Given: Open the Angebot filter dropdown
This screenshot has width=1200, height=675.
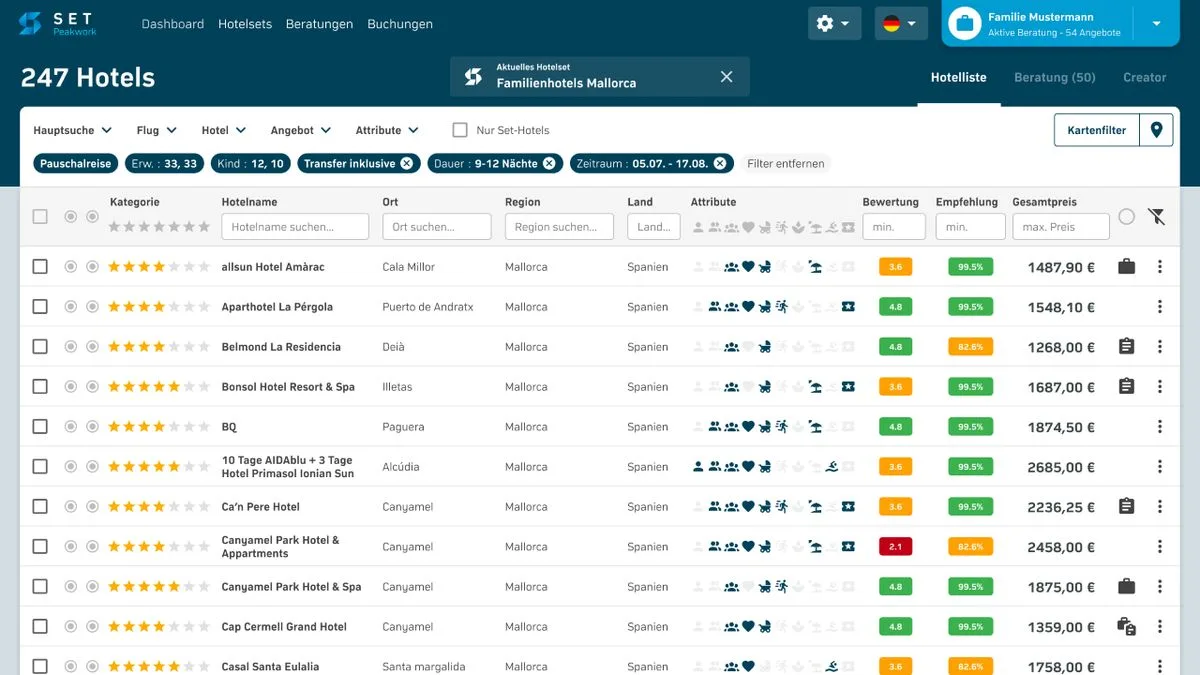Looking at the screenshot, I should [x=299, y=130].
